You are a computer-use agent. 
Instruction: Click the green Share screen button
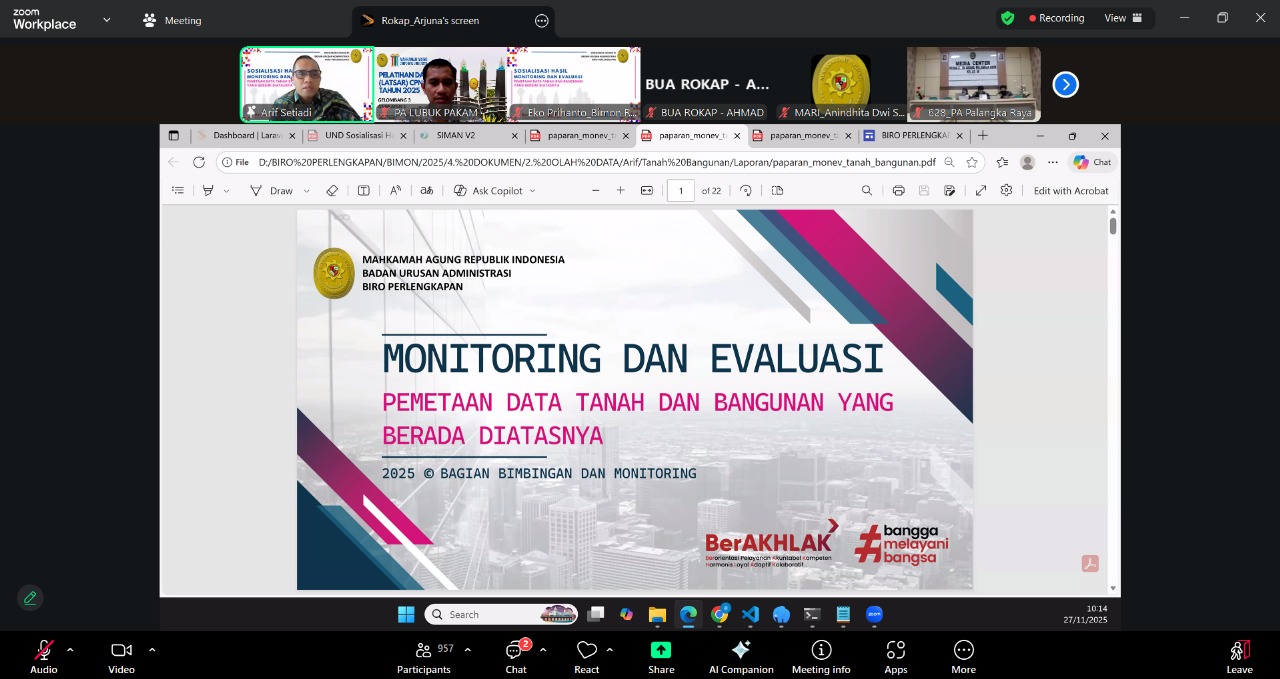[x=661, y=656]
